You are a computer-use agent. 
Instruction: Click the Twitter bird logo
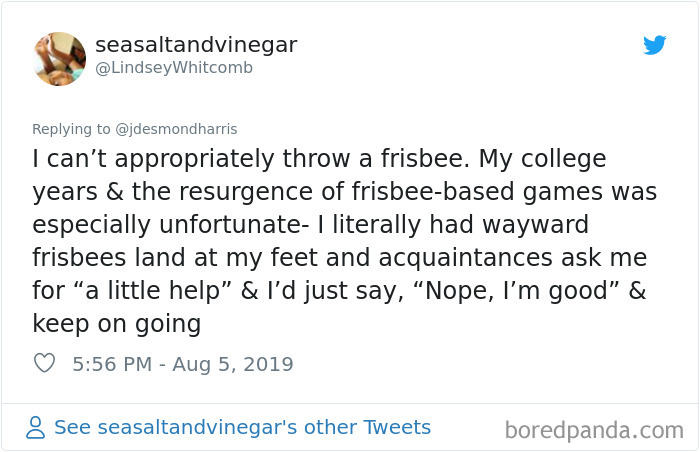pos(654,45)
